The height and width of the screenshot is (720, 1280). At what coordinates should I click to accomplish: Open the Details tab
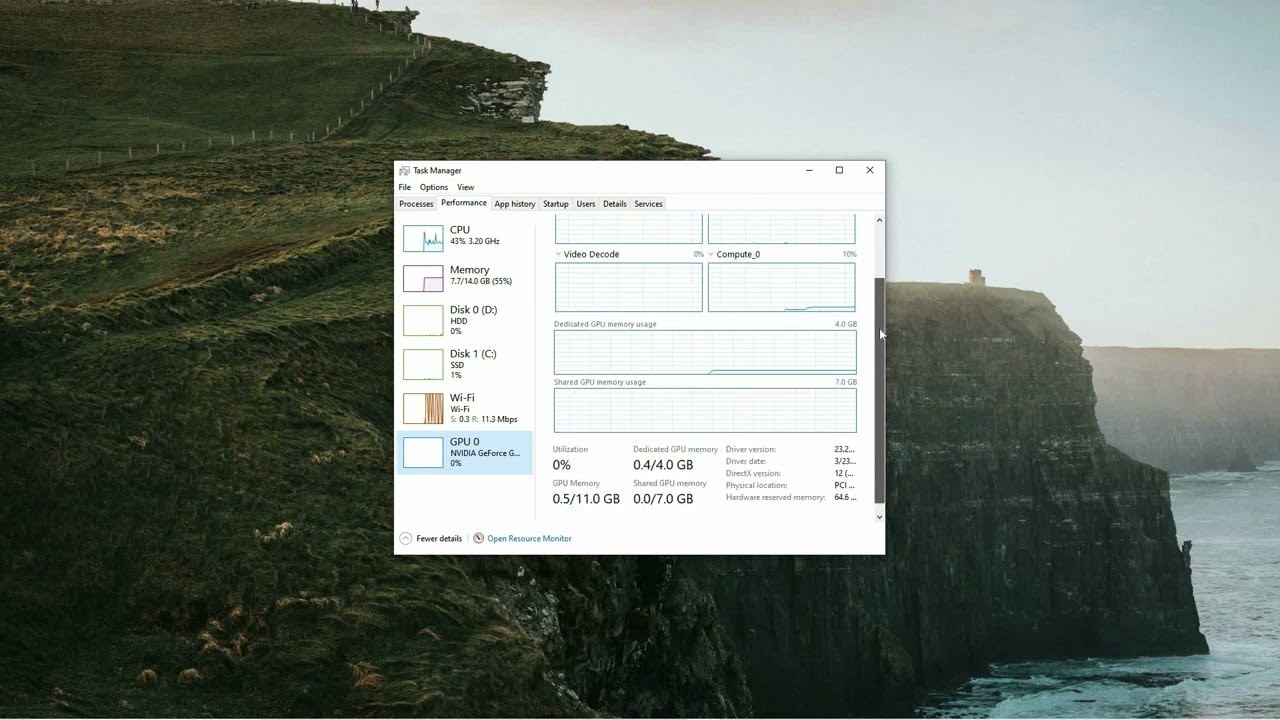pos(615,204)
